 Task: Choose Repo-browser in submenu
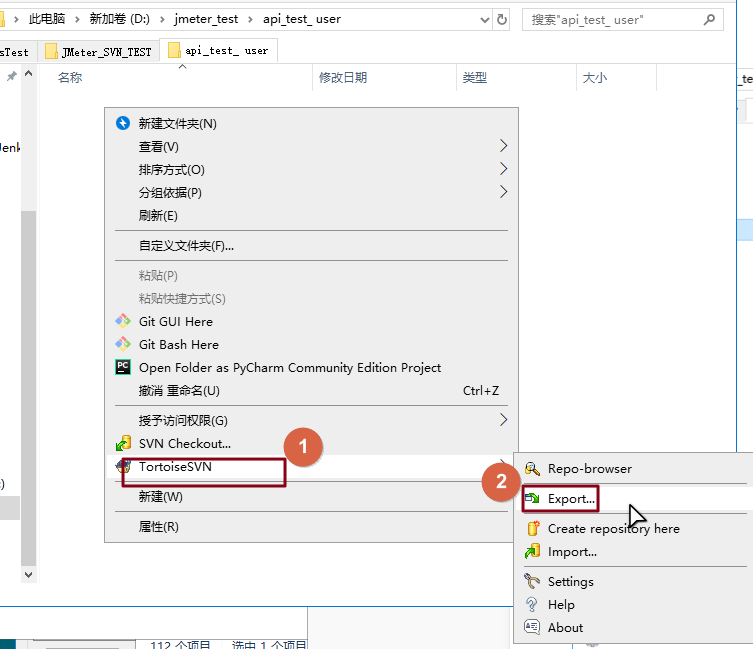635,468
